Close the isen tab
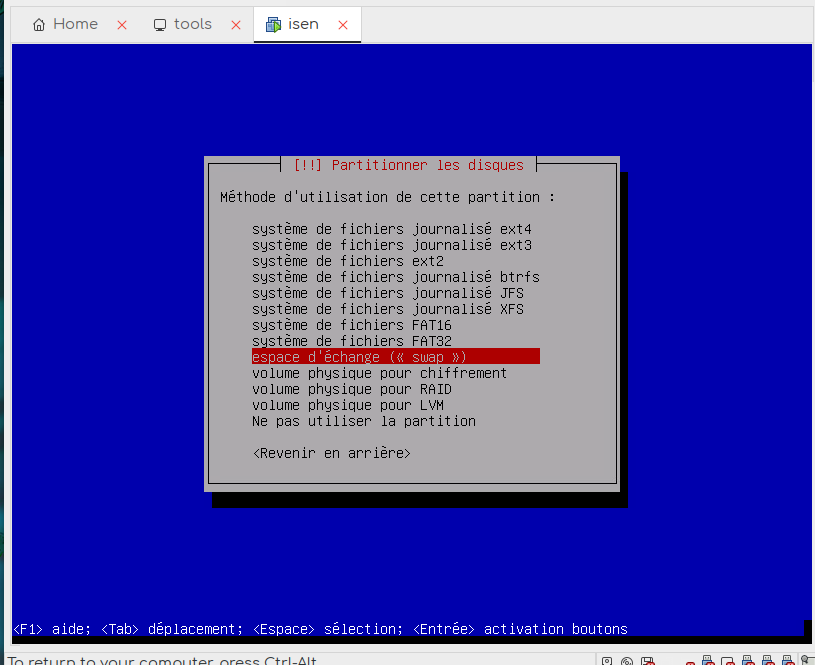 343,25
